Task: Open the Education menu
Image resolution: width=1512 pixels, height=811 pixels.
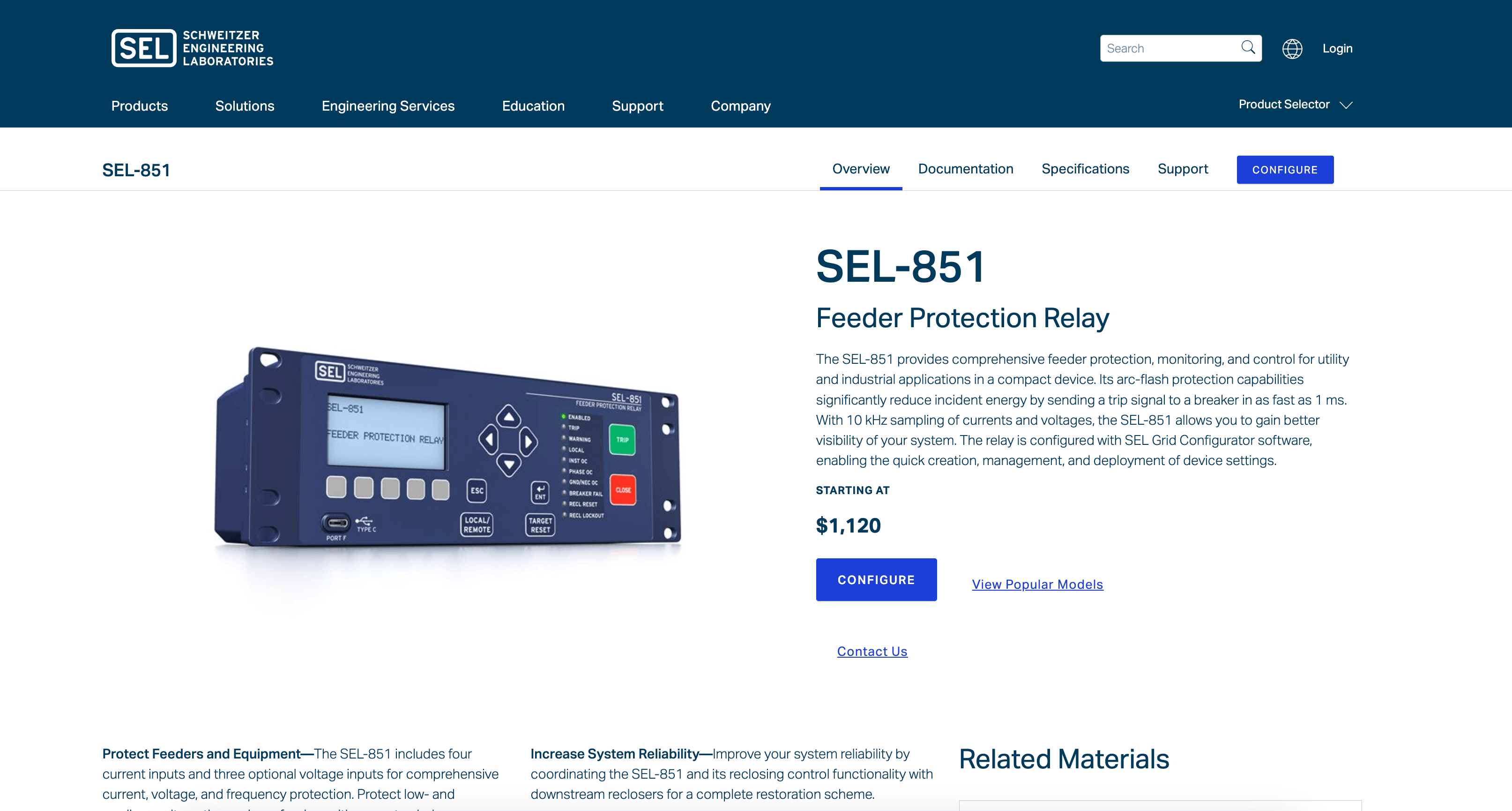Action: [x=533, y=106]
